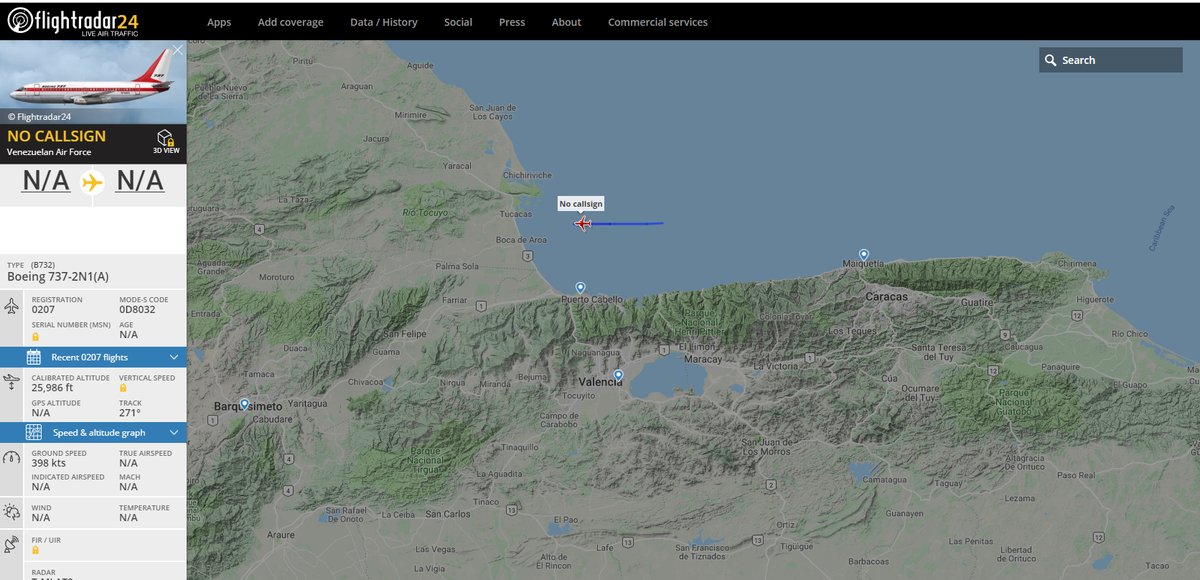Open Commercial services menu
Viewport: 1200px width, 580px height.
(x=657, y=22)
